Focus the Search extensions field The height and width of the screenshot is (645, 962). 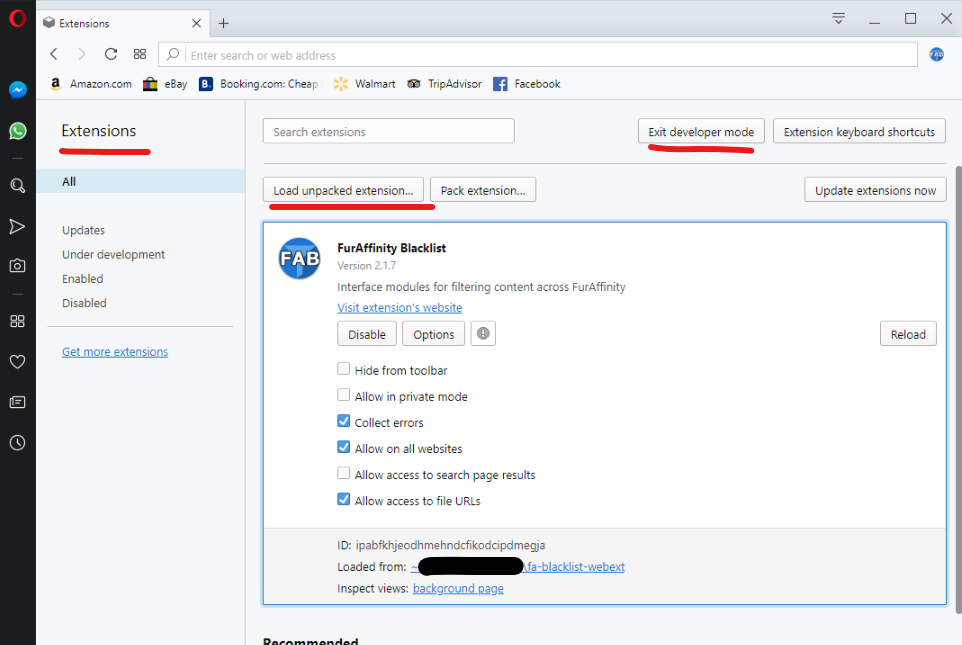coord(388,131)
